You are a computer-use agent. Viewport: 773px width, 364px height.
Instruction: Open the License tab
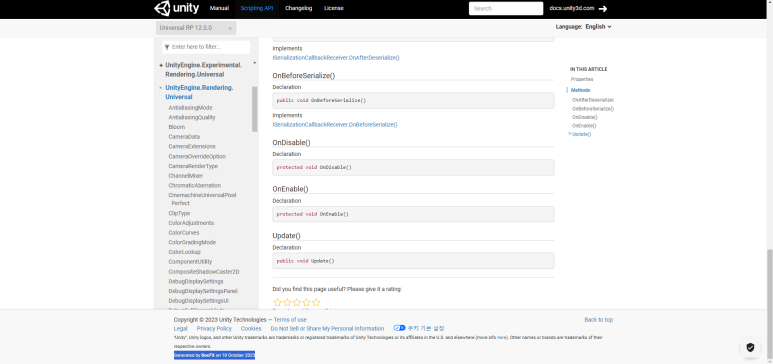[x=334, y=8]
